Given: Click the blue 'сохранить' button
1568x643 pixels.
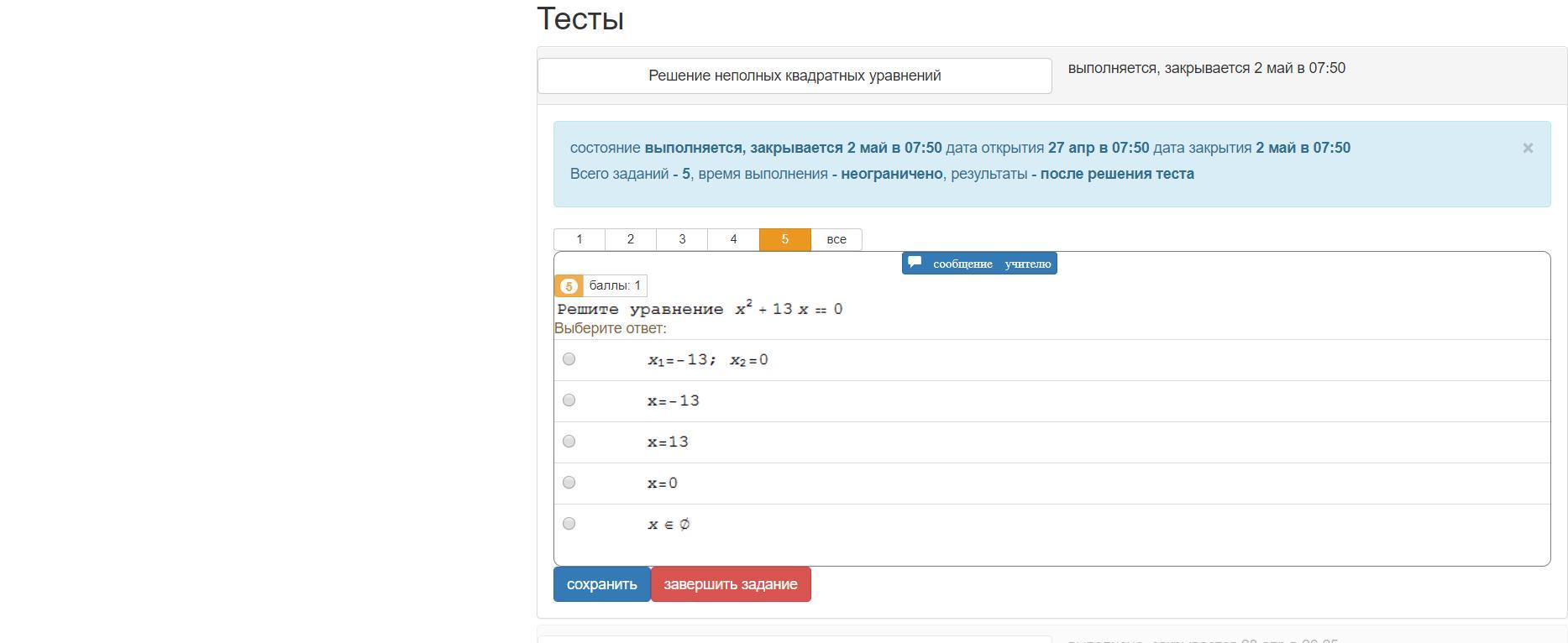Looking at the screenshot, I should 602,584.
